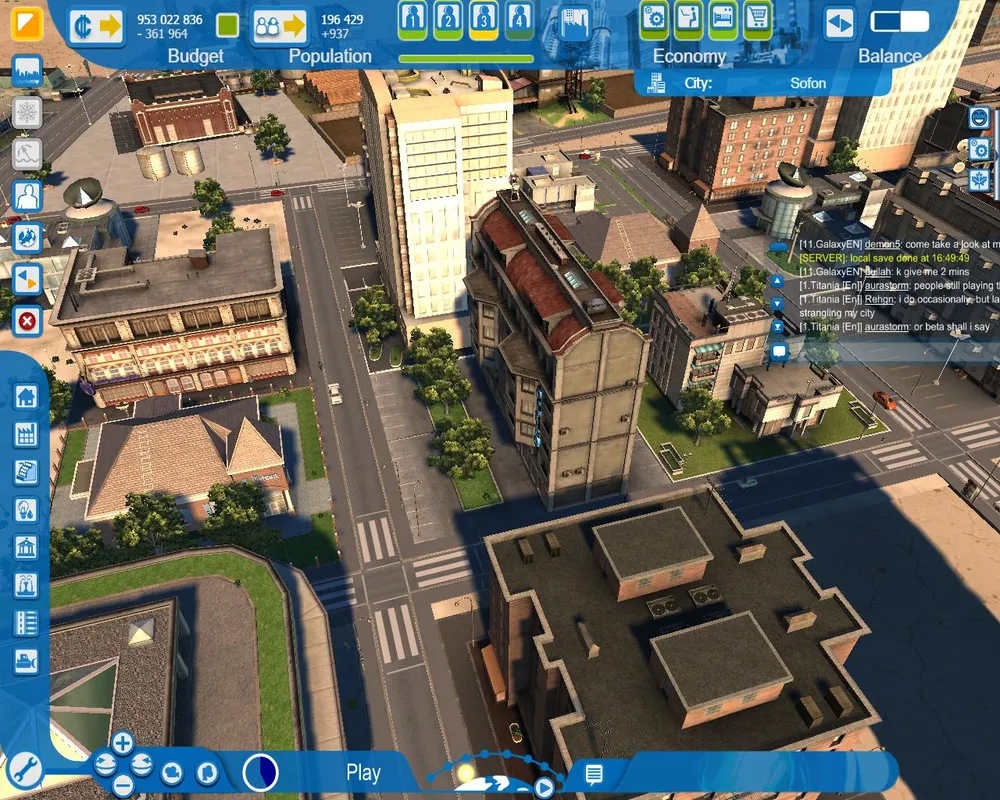1000x800 pixels.
Task: Click the SERVER local save message
Action: [x=884, y=258]
